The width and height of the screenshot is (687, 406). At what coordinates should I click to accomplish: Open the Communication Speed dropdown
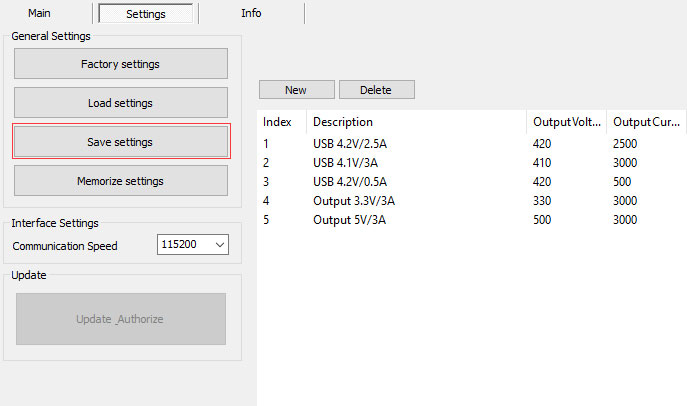point(194,245)
